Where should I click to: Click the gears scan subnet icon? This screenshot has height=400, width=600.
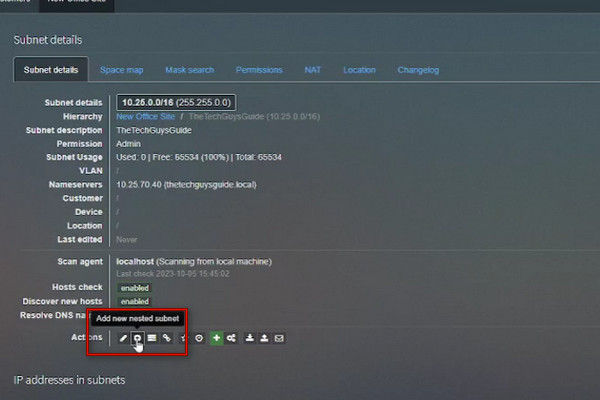pos(231,338)
